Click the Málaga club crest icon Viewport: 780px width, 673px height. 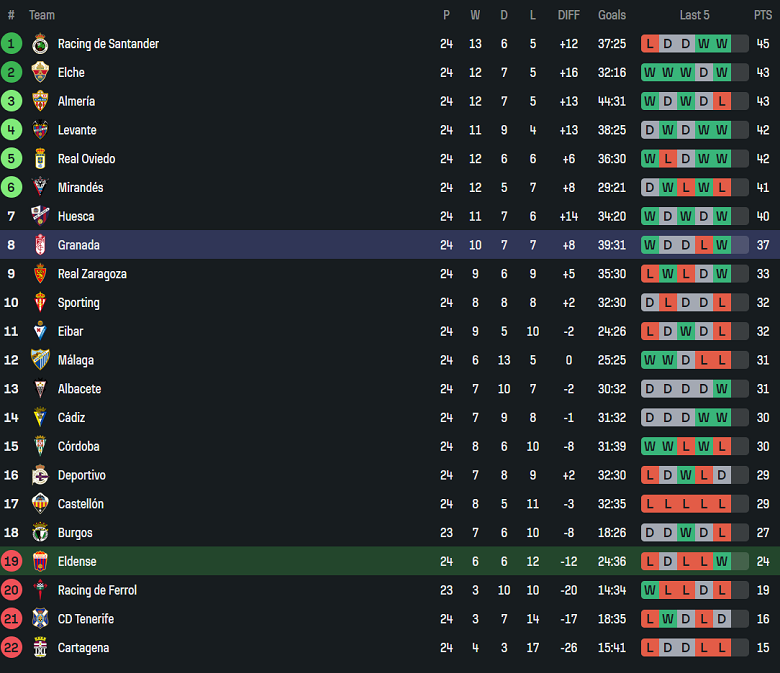(40, 360)
